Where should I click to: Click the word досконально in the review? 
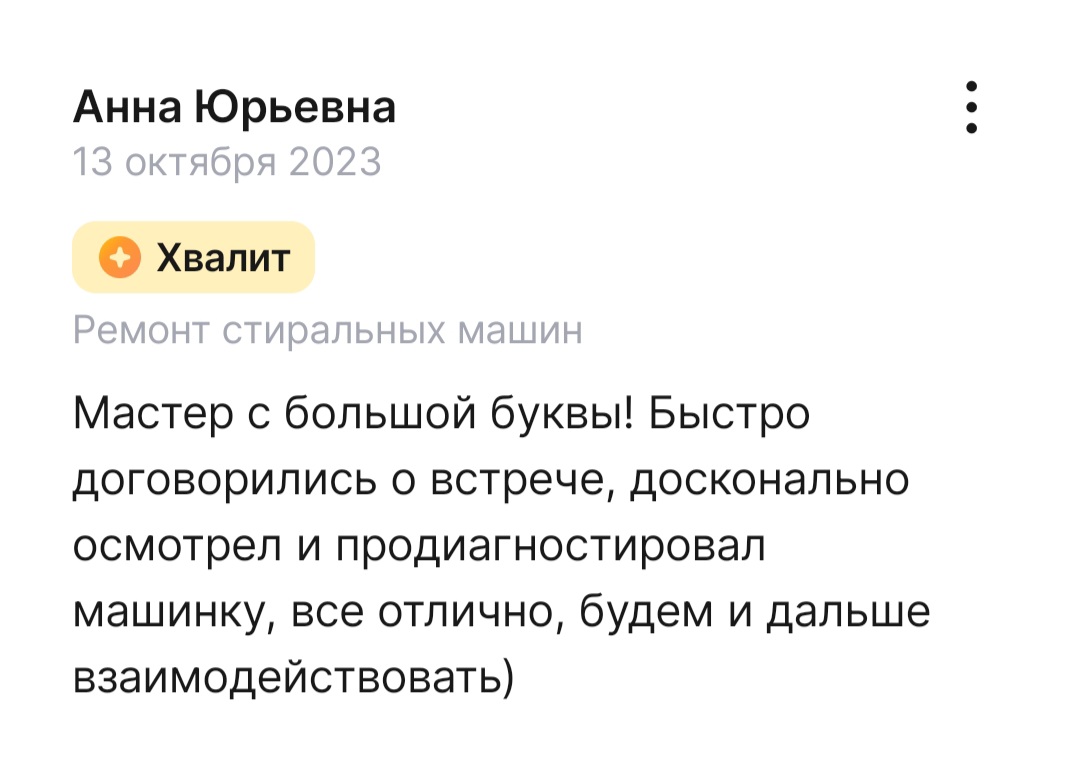[x=769, y=481]
